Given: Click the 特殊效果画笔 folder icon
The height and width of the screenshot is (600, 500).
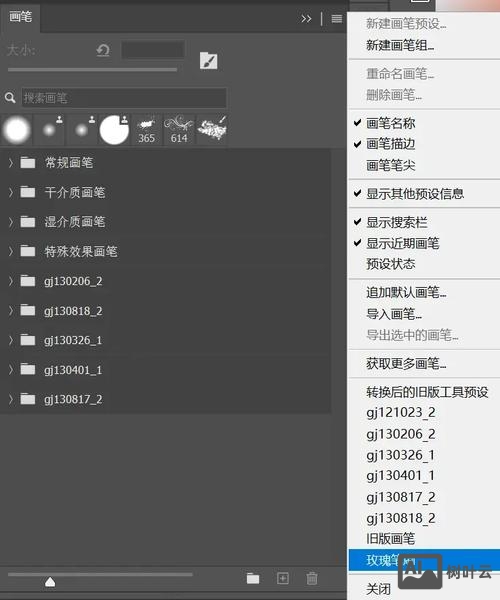Looking at the screenshot, I should click(28, 251).
